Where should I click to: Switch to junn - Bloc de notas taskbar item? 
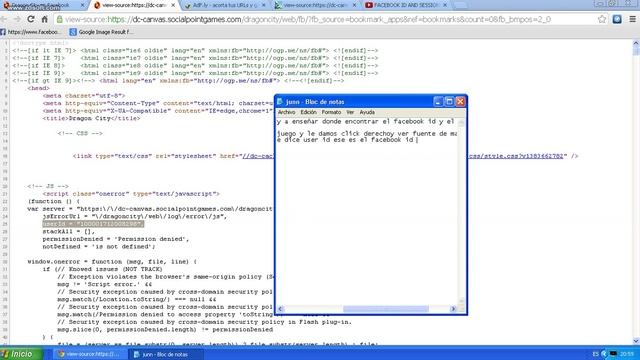(x=165, y=354)
